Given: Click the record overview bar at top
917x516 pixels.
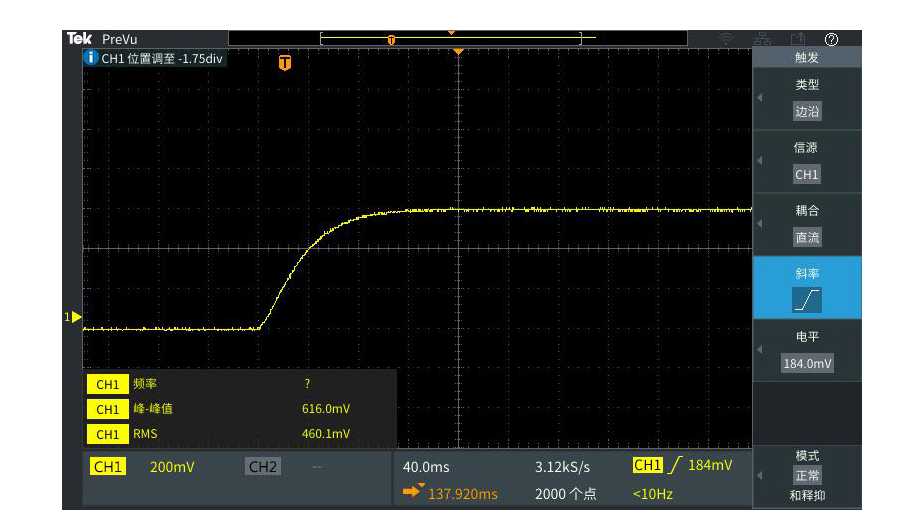Looking at the screenshot, I should tap(457, 39).
